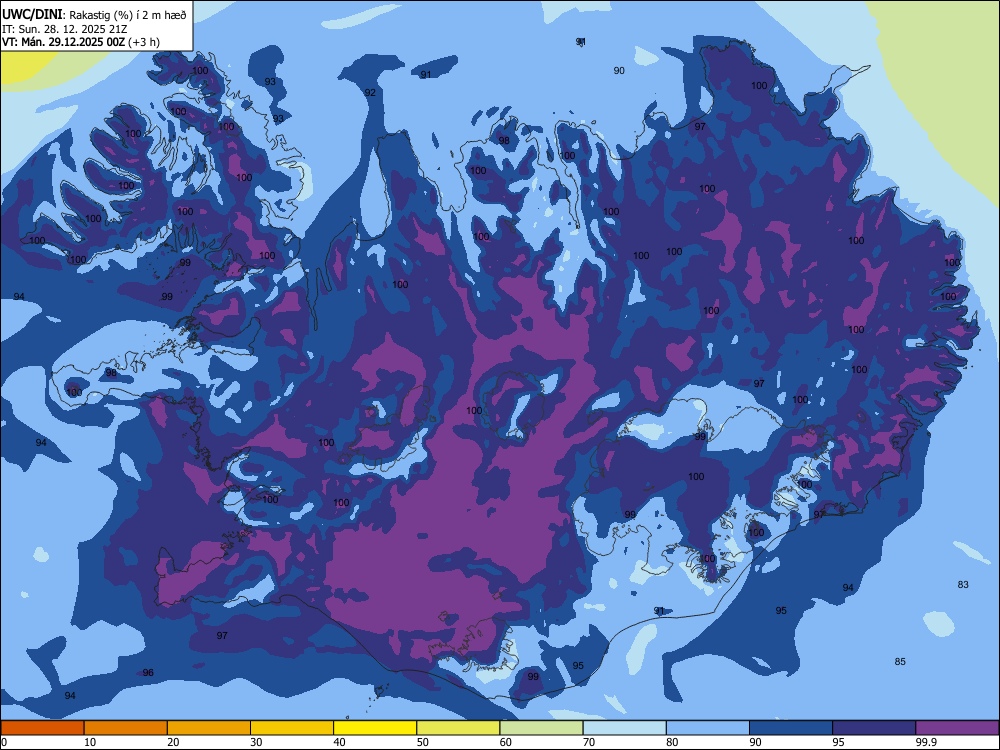Click the 'VT: Mán. 29.12.2025 00Z' valid time
The width and height of the screenshot is (1000, 750).
64,42
